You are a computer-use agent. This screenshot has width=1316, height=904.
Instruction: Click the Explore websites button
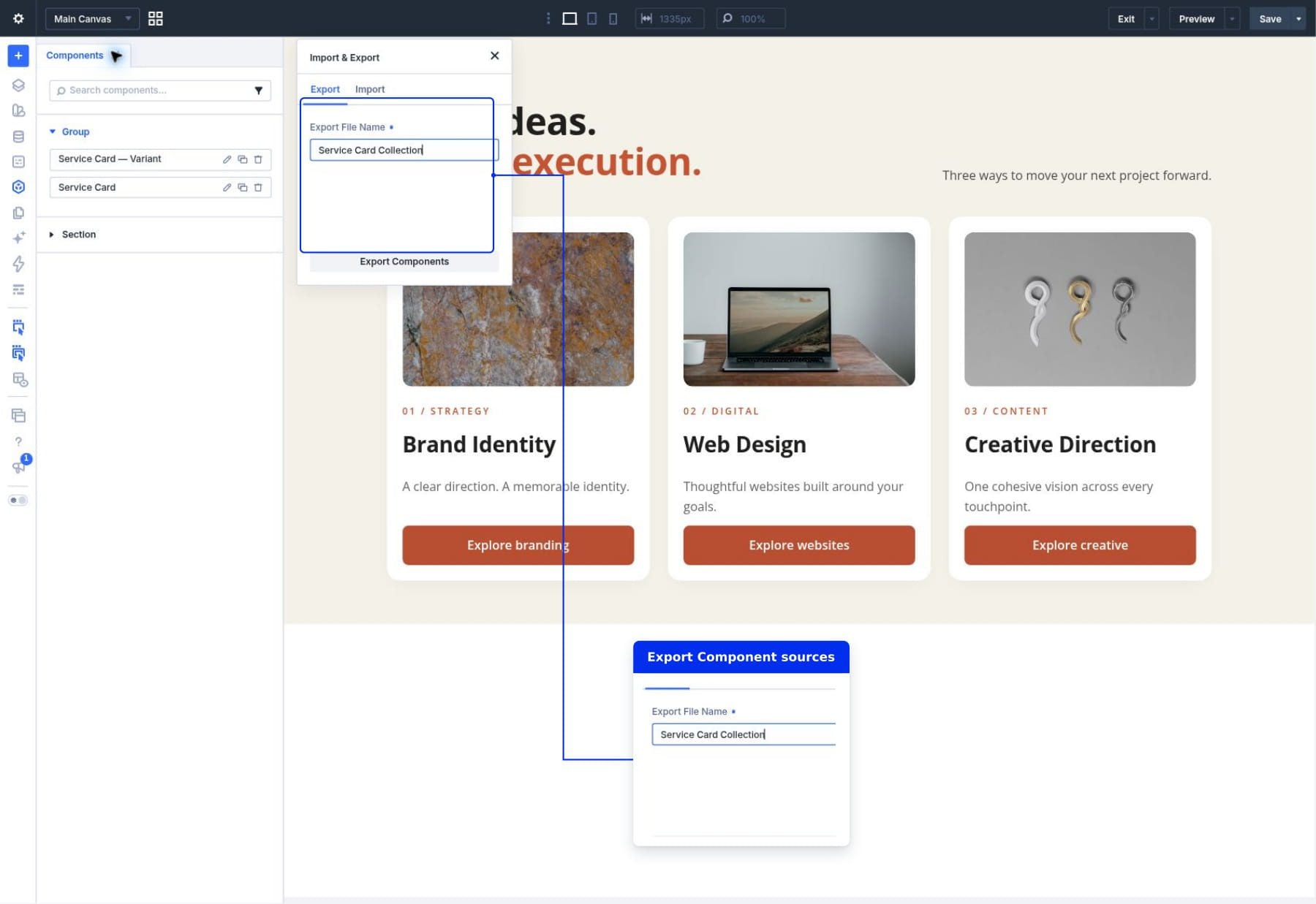798,545
